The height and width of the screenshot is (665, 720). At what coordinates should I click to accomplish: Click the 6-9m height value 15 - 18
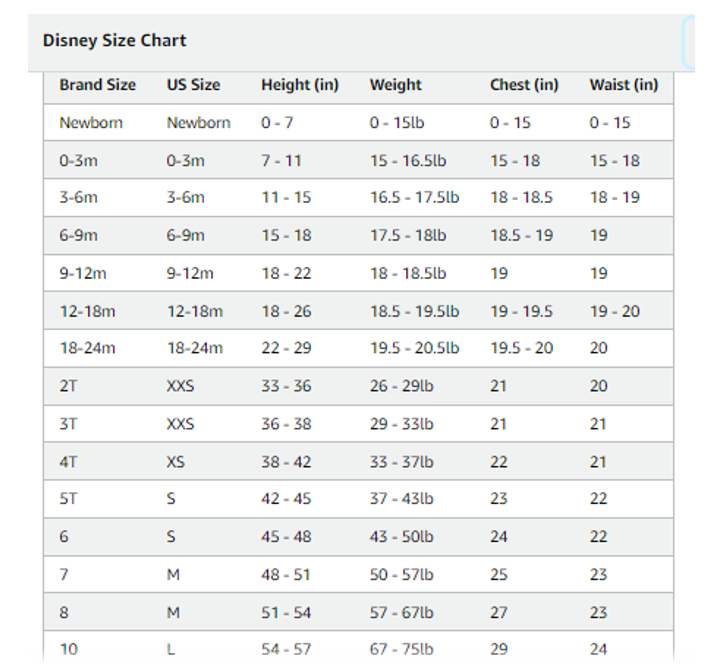point(286,236)
